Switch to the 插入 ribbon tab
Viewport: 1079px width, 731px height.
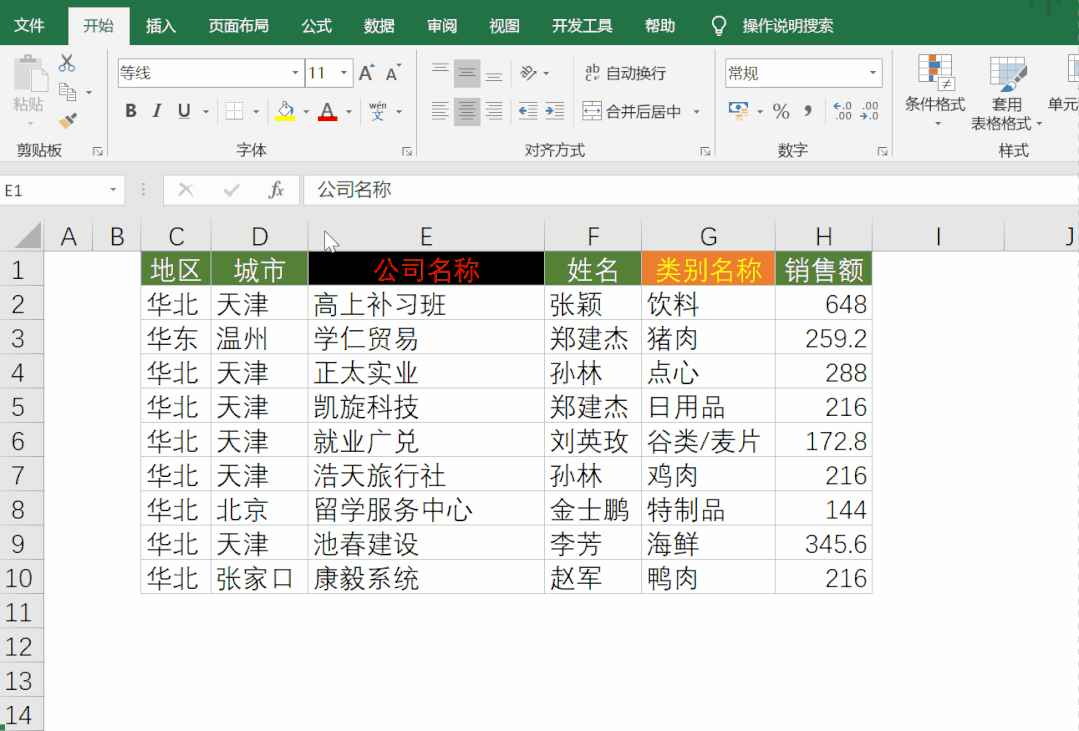click(x=161, y=25)
